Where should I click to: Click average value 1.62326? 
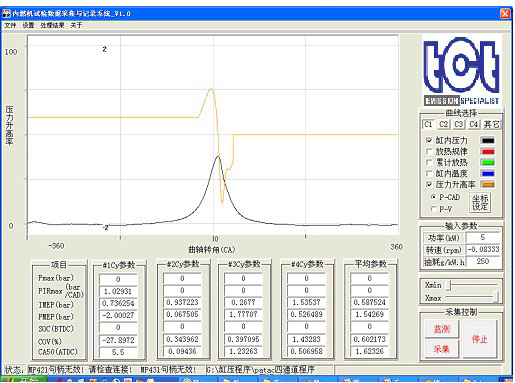coord(369,351)
